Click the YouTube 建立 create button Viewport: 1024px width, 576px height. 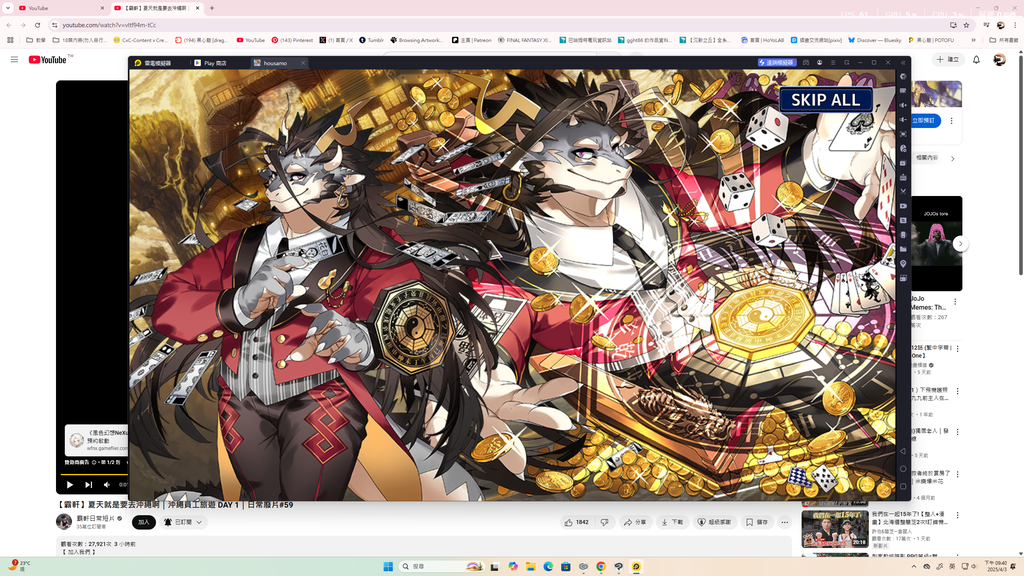tap(948, 59)
